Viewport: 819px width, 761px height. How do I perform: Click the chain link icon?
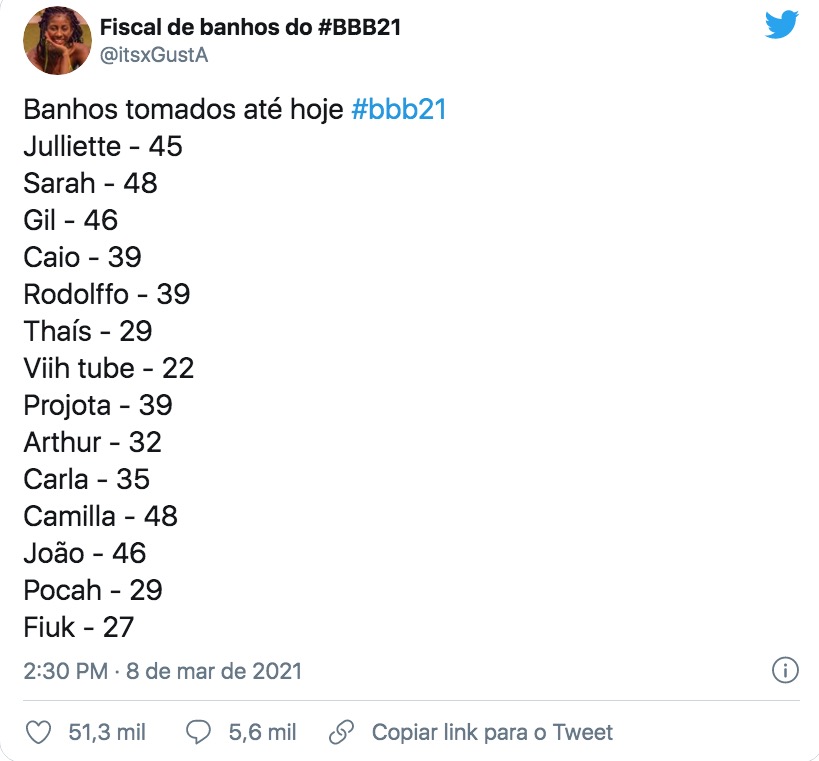click(x=342, y=733)
